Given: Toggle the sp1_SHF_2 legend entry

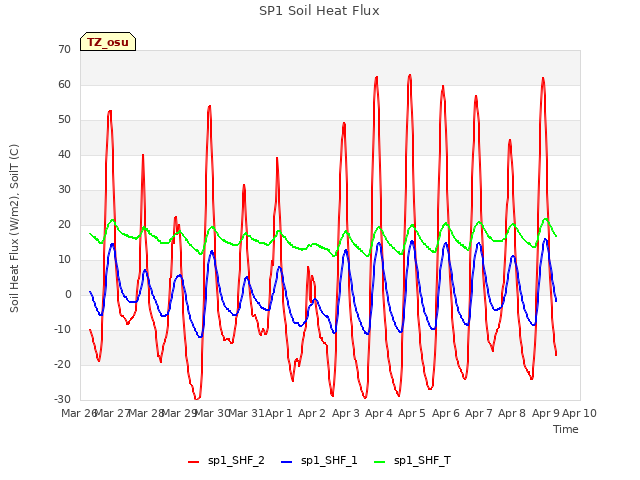Looking at the screenshot, I should point(226,461).
